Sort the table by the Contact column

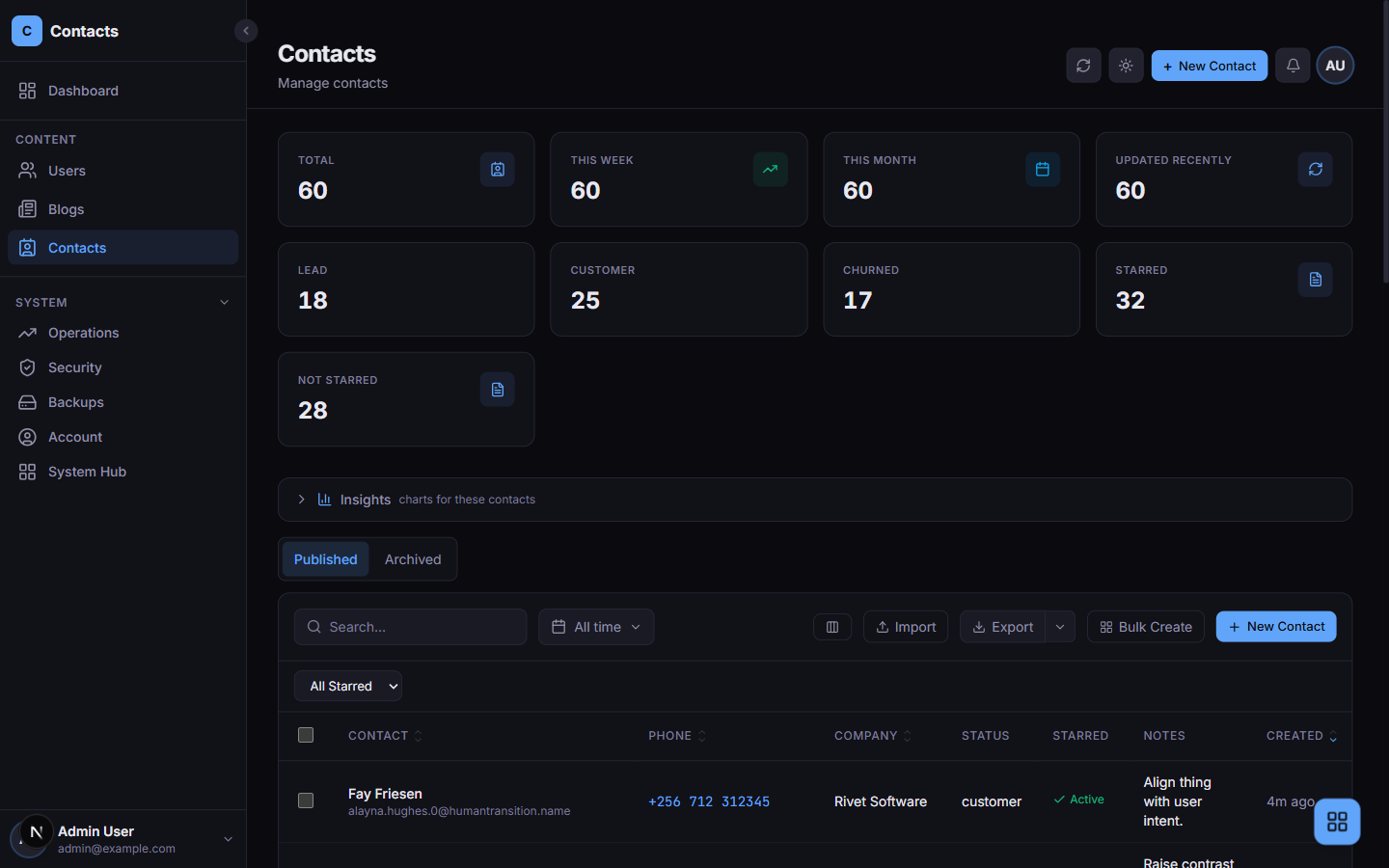[x=385, y=736]
